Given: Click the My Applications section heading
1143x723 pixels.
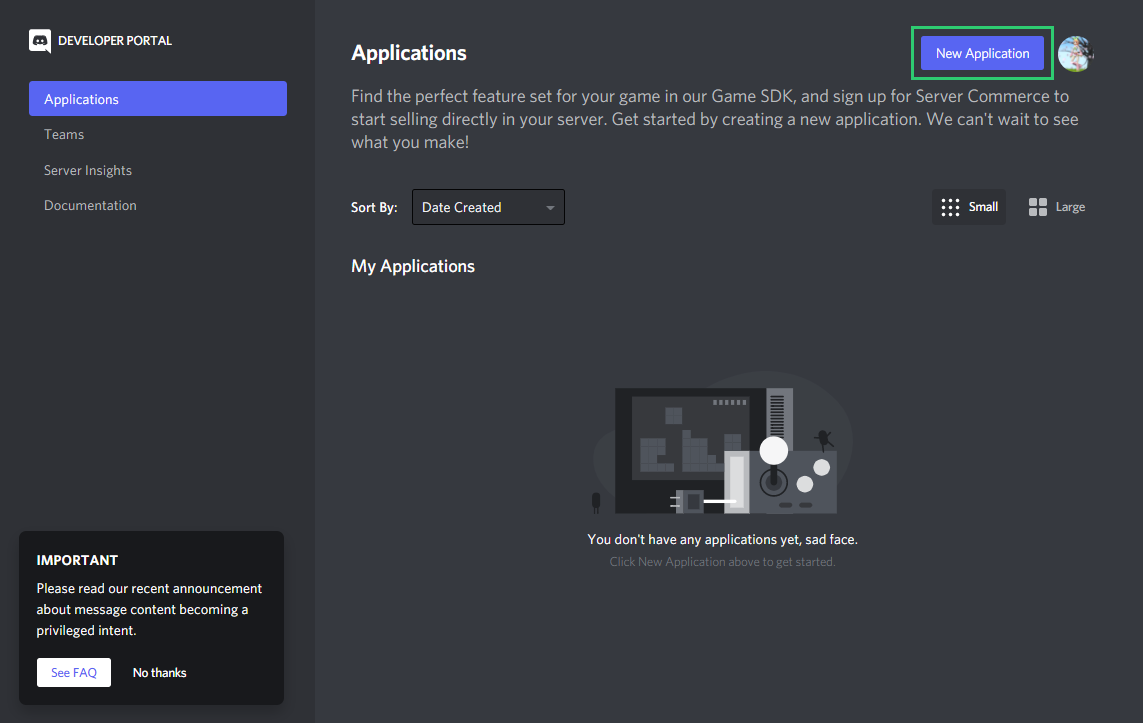Looking at the screenshot, I should click(413, 266).
